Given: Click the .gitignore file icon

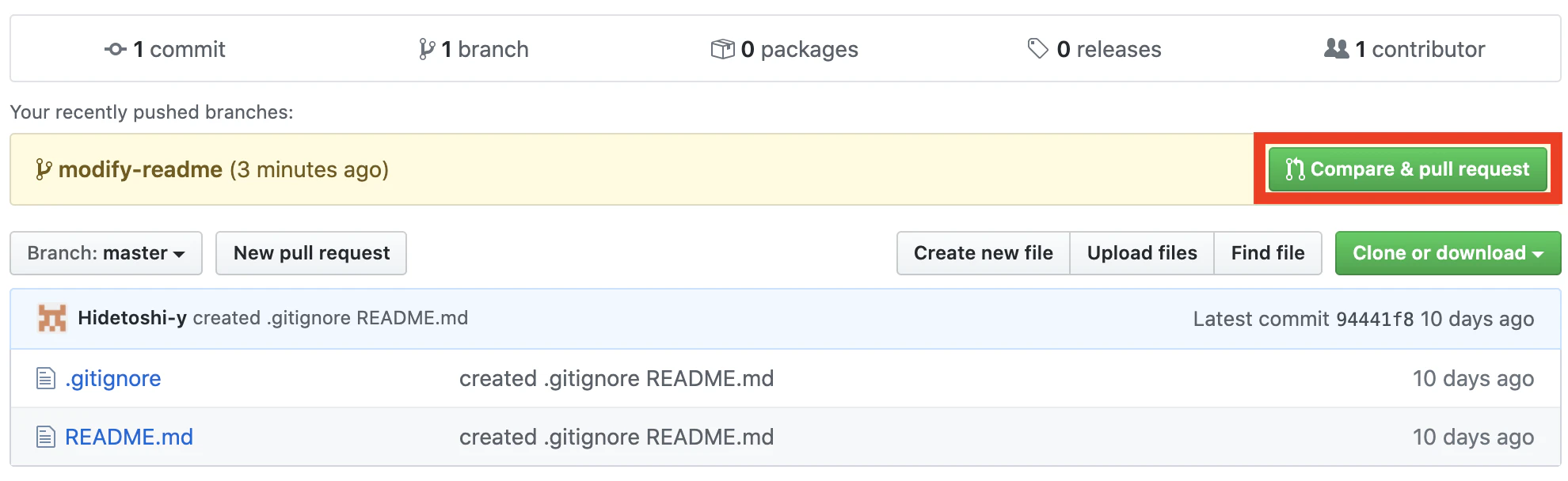Looking at the screenshot, I should click(46, 379).
